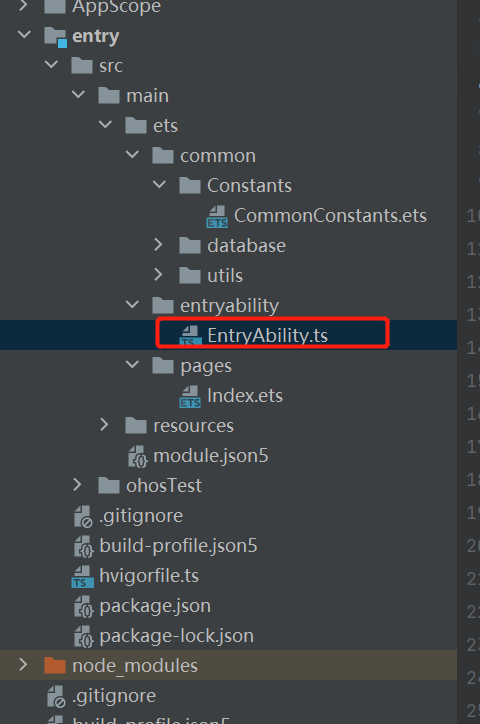The height and width of the screenshot is (724, 480).
Task: Expand the node_modules folder
Action: pyautogui.click(x=23, y=665)
